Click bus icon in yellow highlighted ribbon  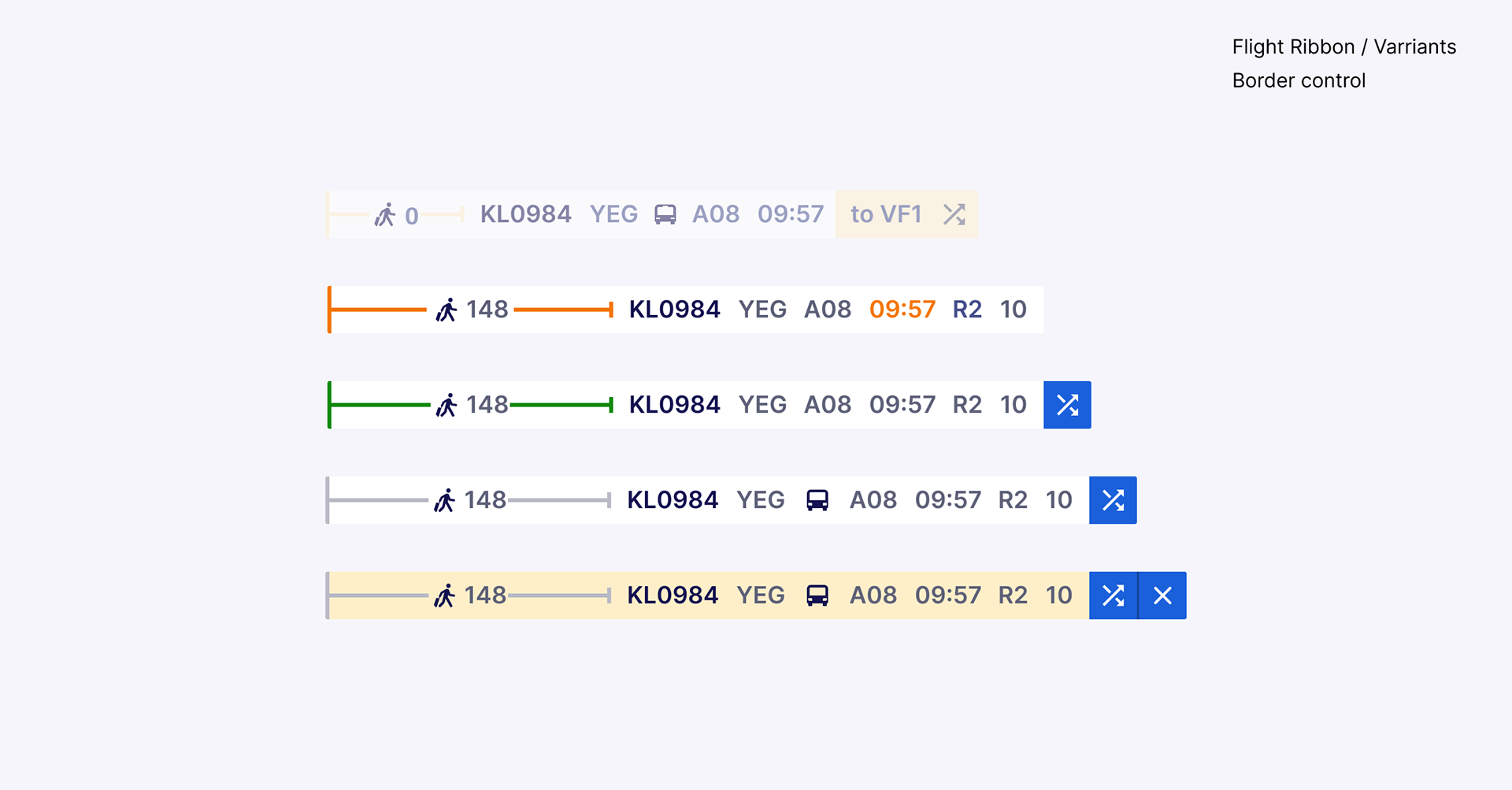point(817,595)
